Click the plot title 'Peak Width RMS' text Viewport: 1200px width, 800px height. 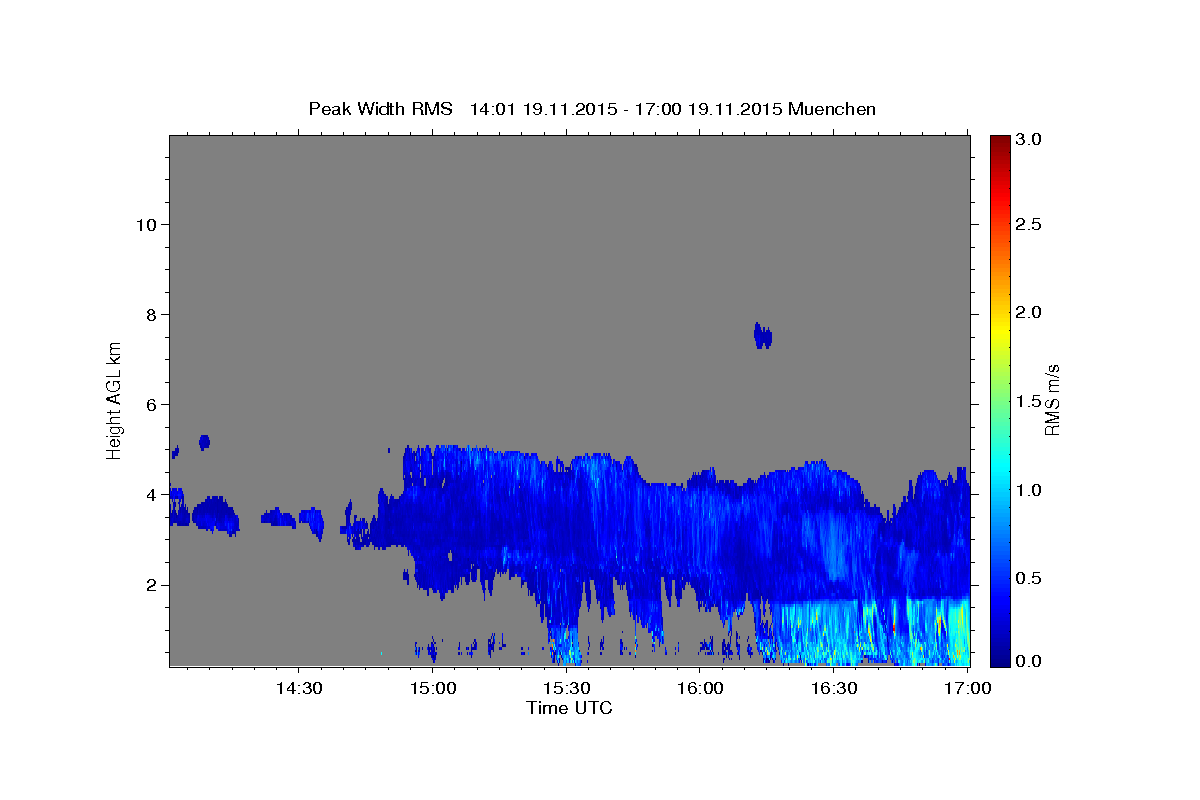click(380, 109)
